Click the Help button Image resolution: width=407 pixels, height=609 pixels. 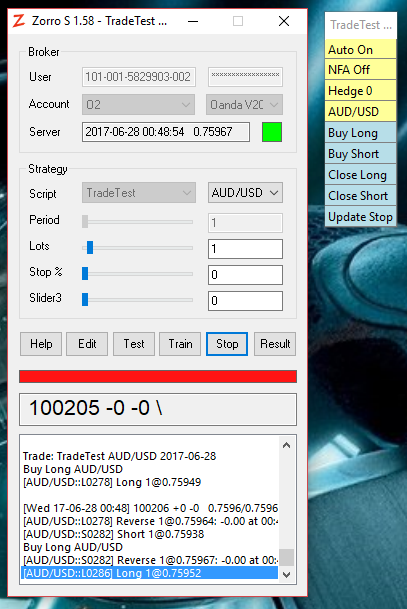point(41,344)
